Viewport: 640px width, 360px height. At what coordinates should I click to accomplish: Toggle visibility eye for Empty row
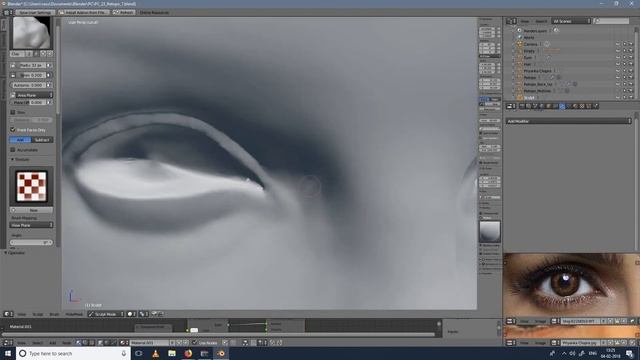(x=618, y=51)
